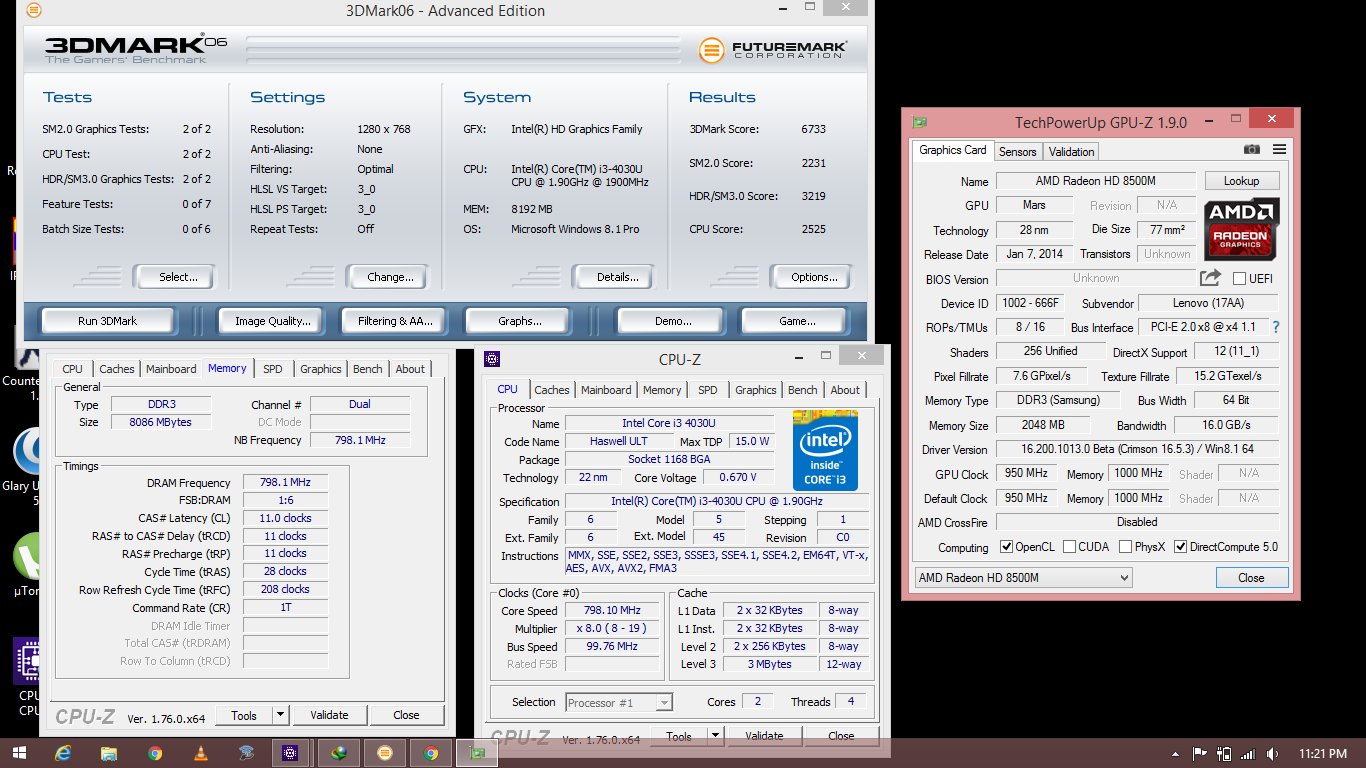Open the Graphics tab in front CPU-Z window
Viewport: 1366px width, 768px height.
[756, 390]
